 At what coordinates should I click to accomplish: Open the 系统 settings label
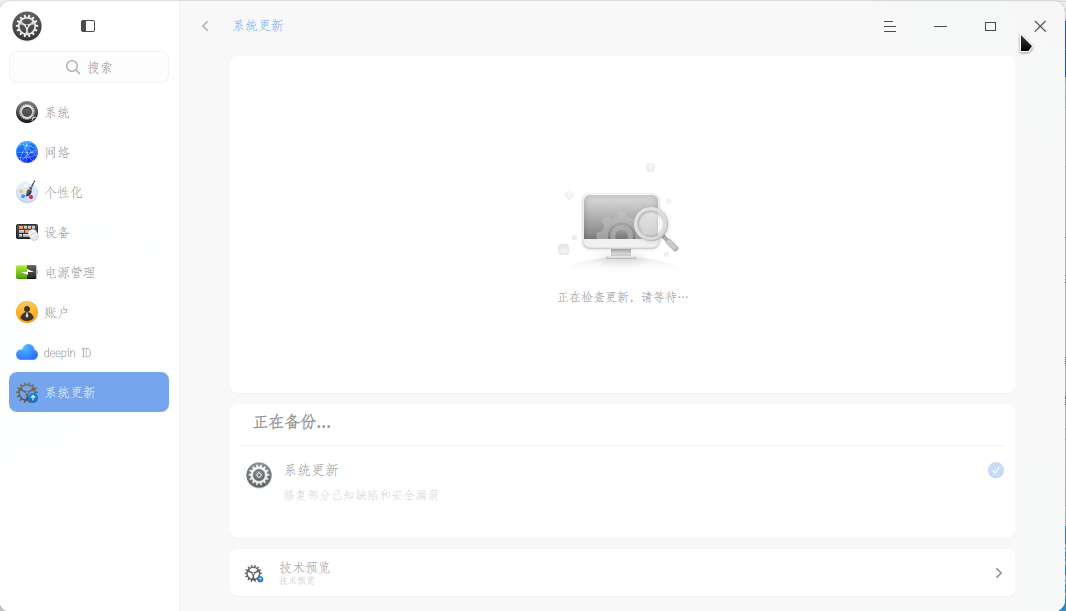pyautogui.click(x=57, y=113)
